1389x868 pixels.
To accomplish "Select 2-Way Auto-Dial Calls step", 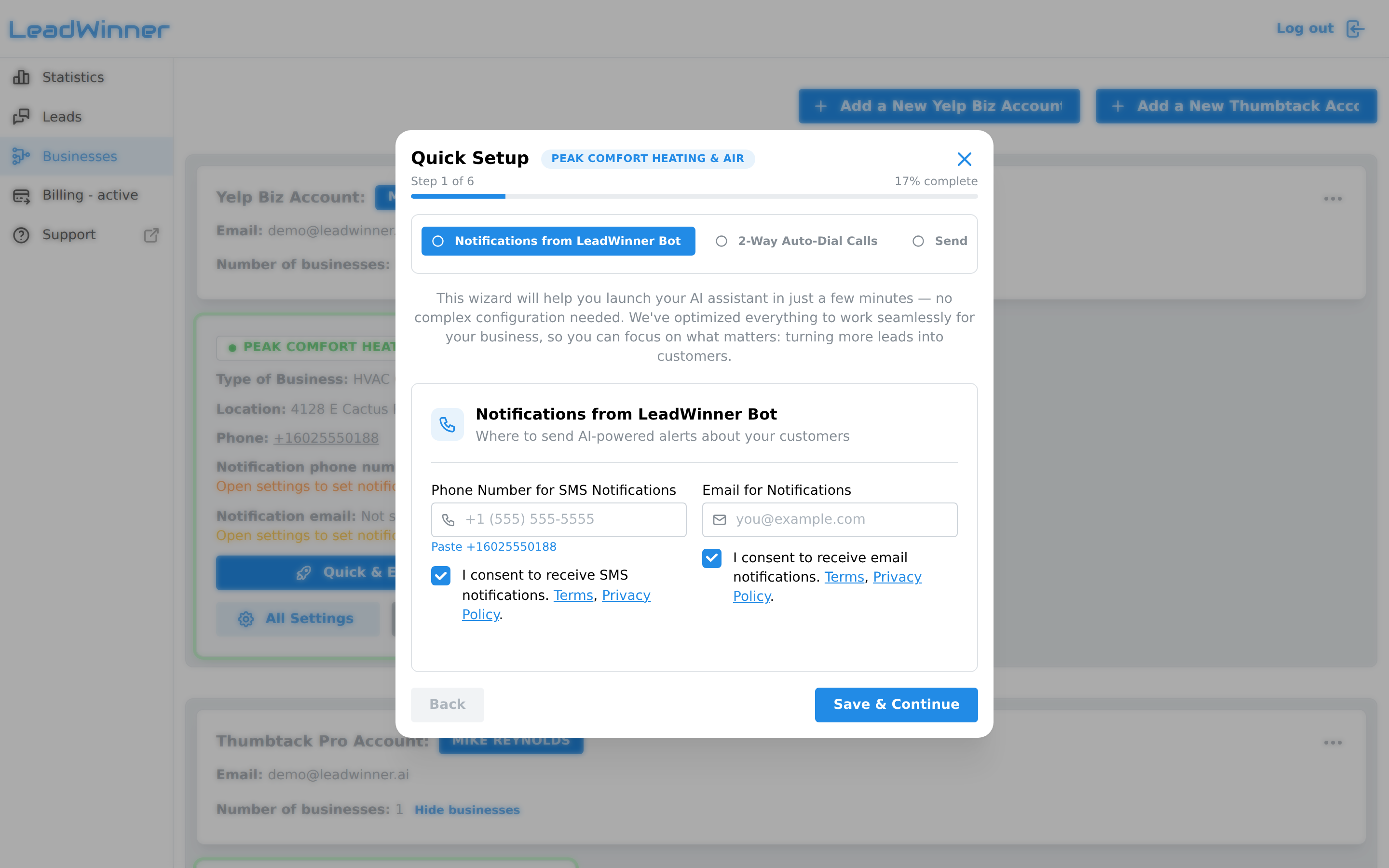I will tap(796, 241).
